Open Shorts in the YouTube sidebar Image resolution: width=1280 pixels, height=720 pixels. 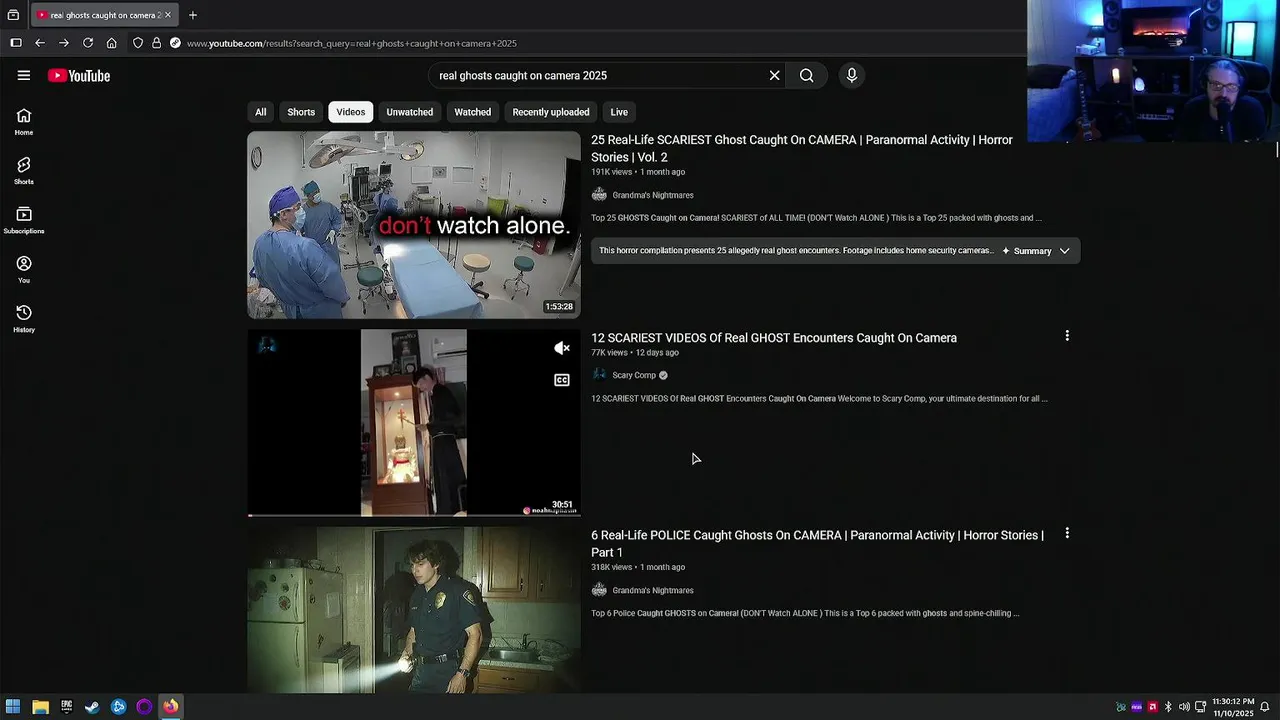pos(24,170)
